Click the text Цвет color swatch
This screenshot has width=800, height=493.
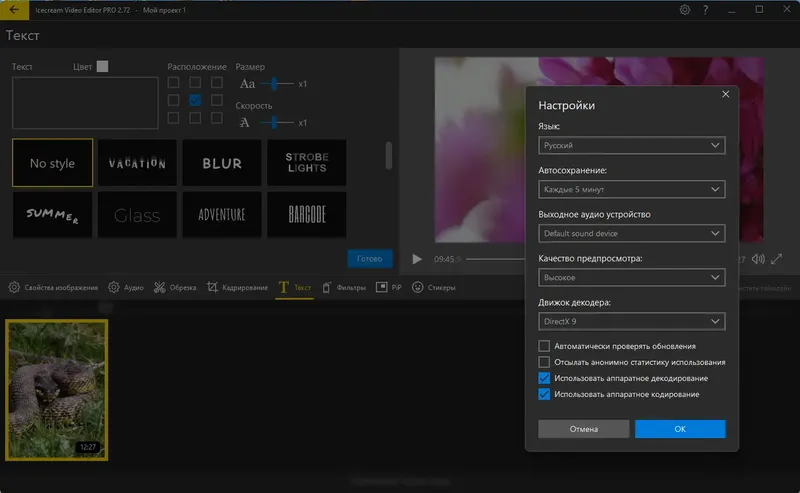(x=102, y=67)
